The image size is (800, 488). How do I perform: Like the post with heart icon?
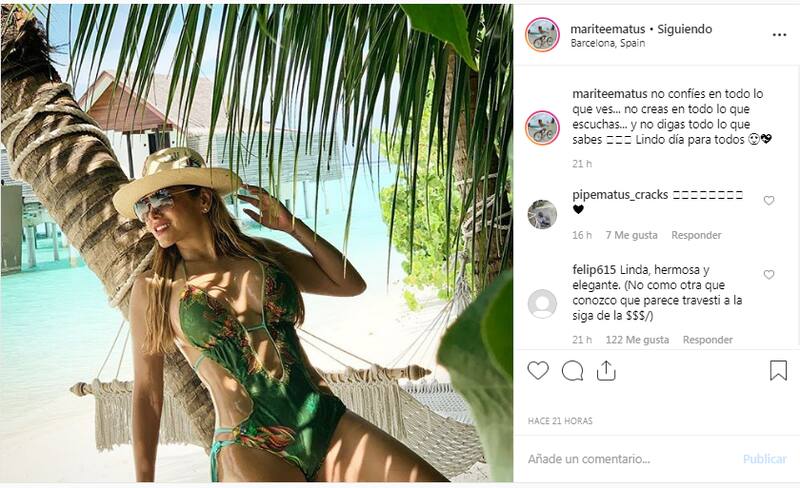tap(538, 371)
